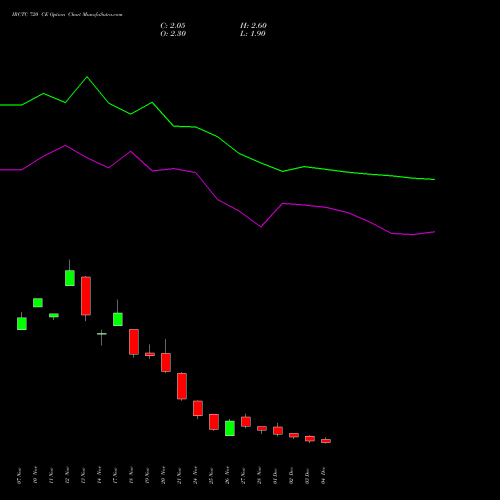Image resolution: width=500 pixels, height=500 pixels.
Task: Click the low price value L: 1.90
Action: [x=253, y=34]
